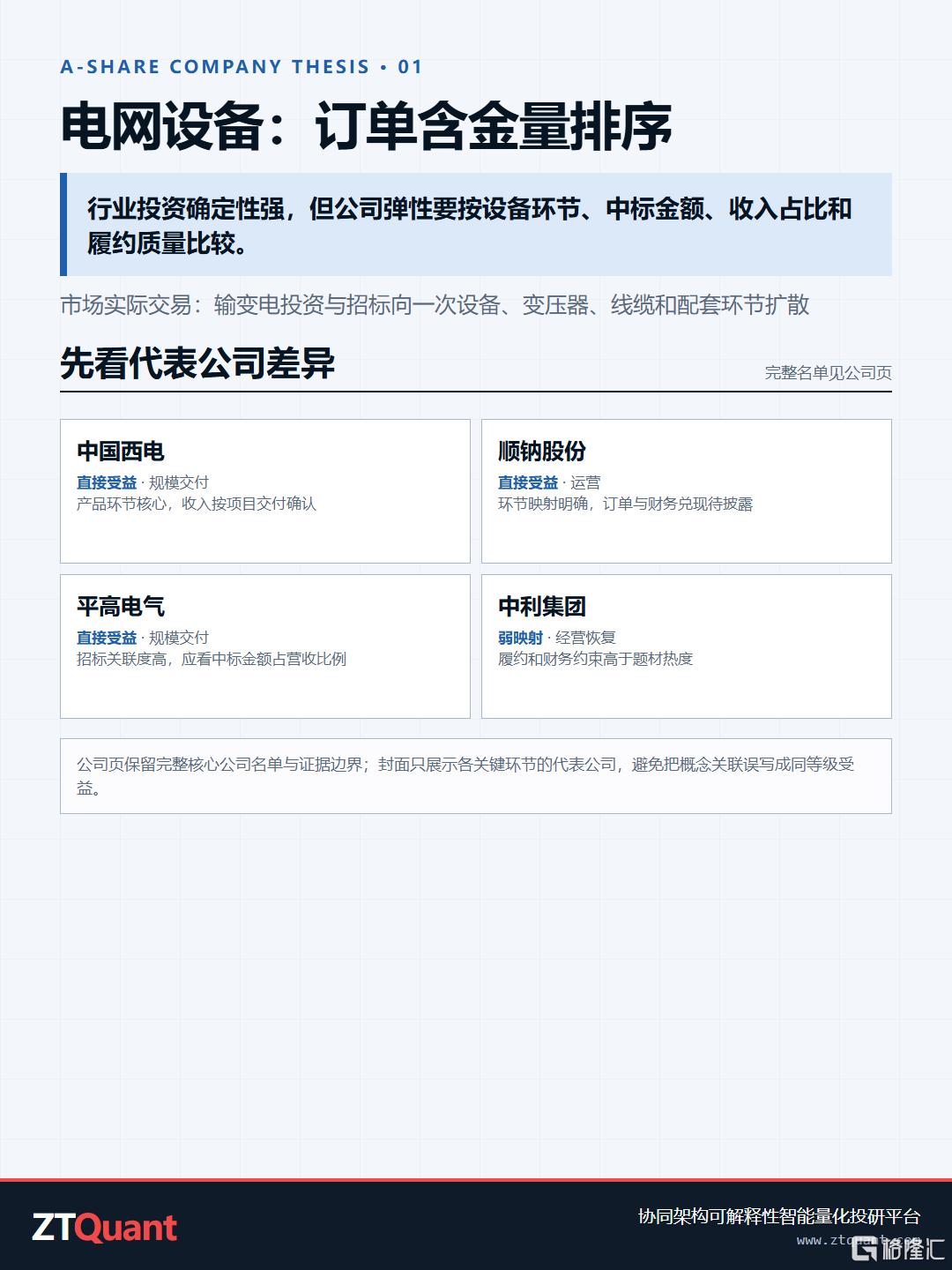Open the 顺钠股份 company card

687,491
